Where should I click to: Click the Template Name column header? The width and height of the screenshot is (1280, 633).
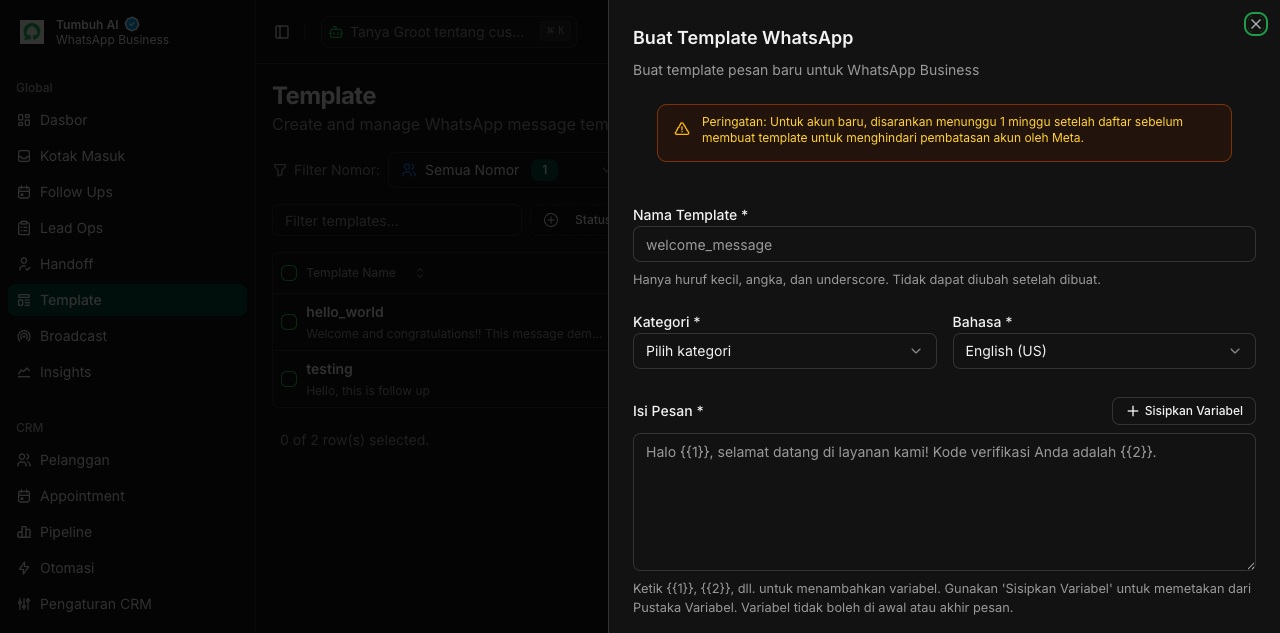click(x=351, y=273)
